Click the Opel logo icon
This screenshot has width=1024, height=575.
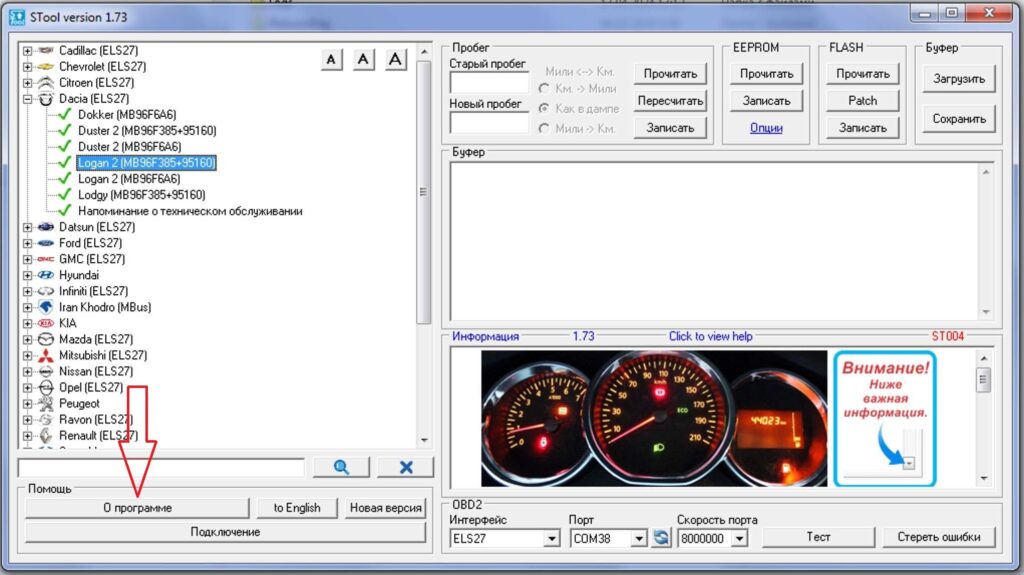[x=46, y=387]
